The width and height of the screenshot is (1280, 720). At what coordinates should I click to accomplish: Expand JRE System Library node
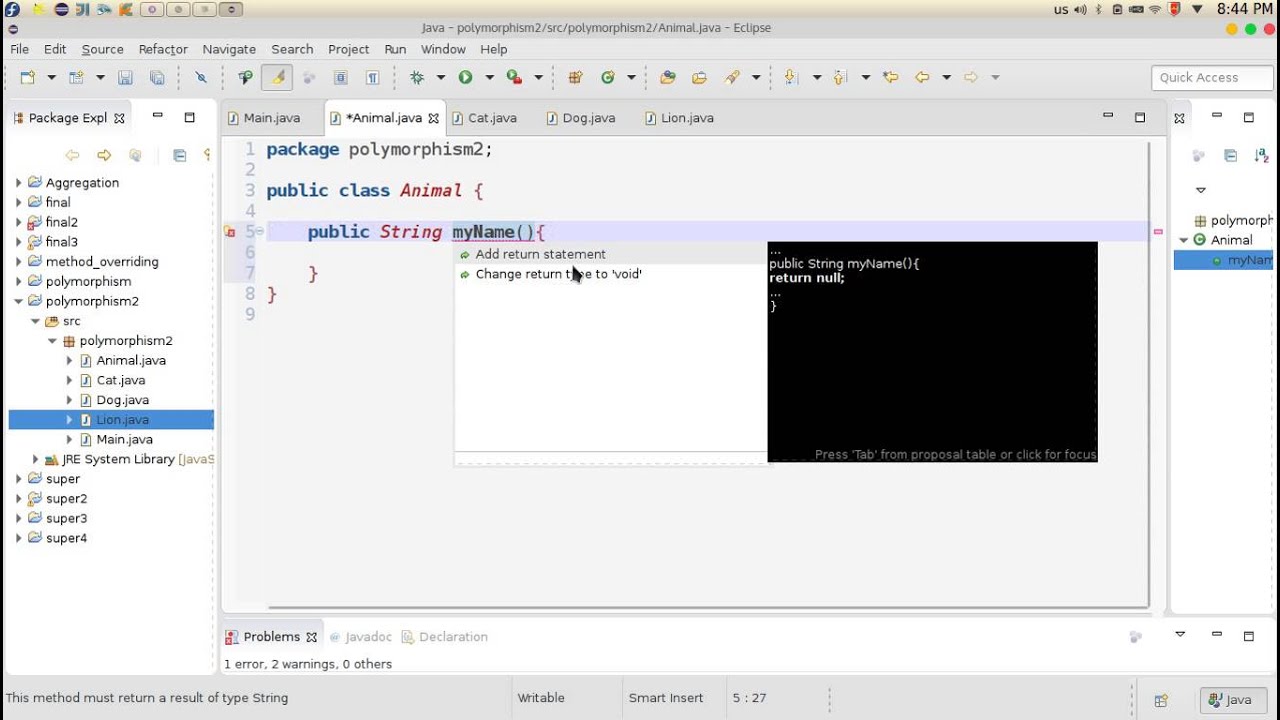(x=36, y=460)
